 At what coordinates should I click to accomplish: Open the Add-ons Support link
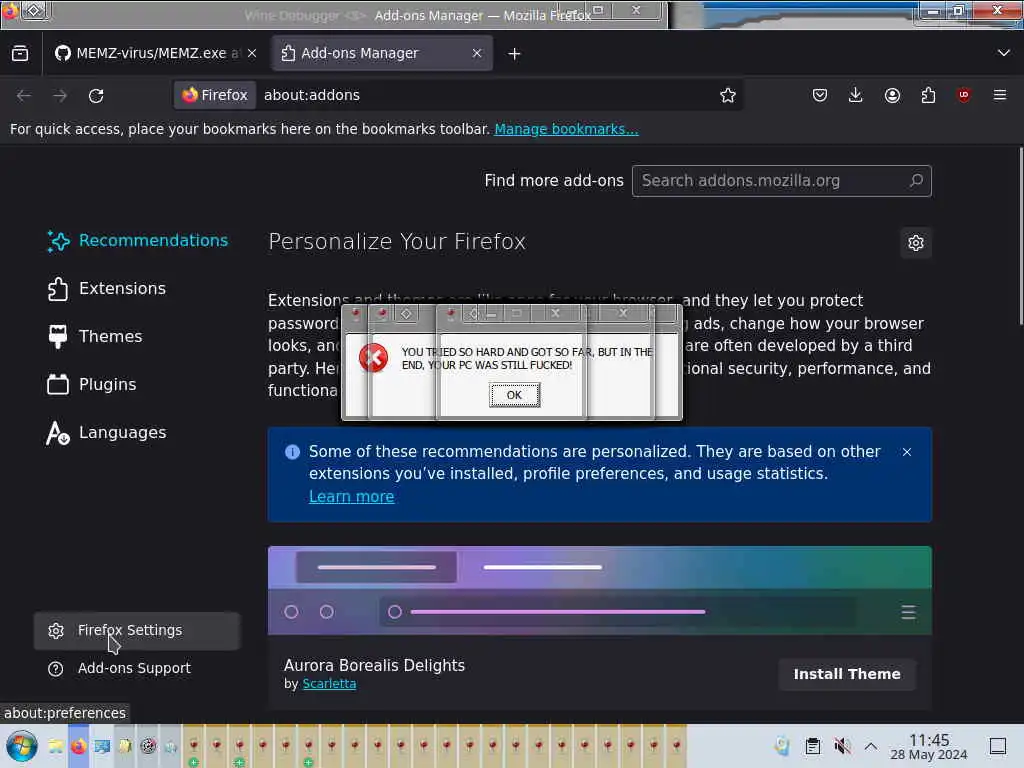(x=120, y=669)
